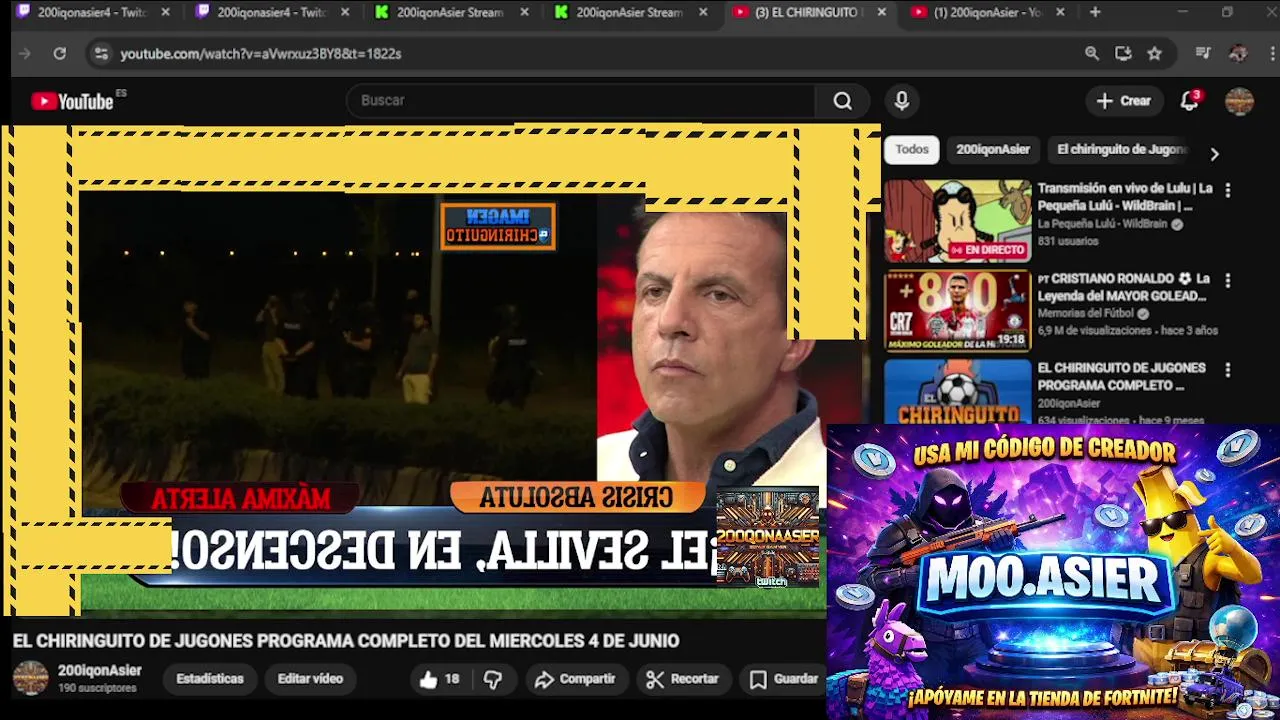View site information icon left of URL

pyautogui.click(x=100, y=53)
